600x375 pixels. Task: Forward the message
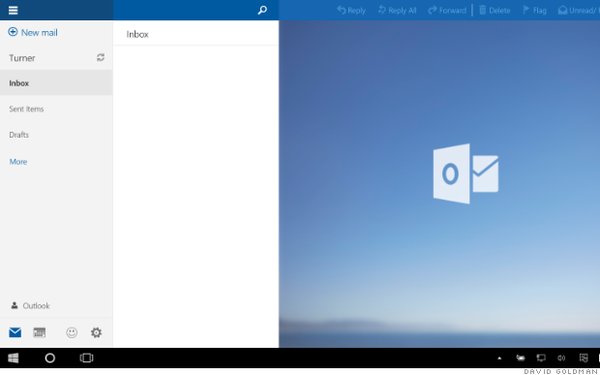pyautogui.click(x=447, y=10)
